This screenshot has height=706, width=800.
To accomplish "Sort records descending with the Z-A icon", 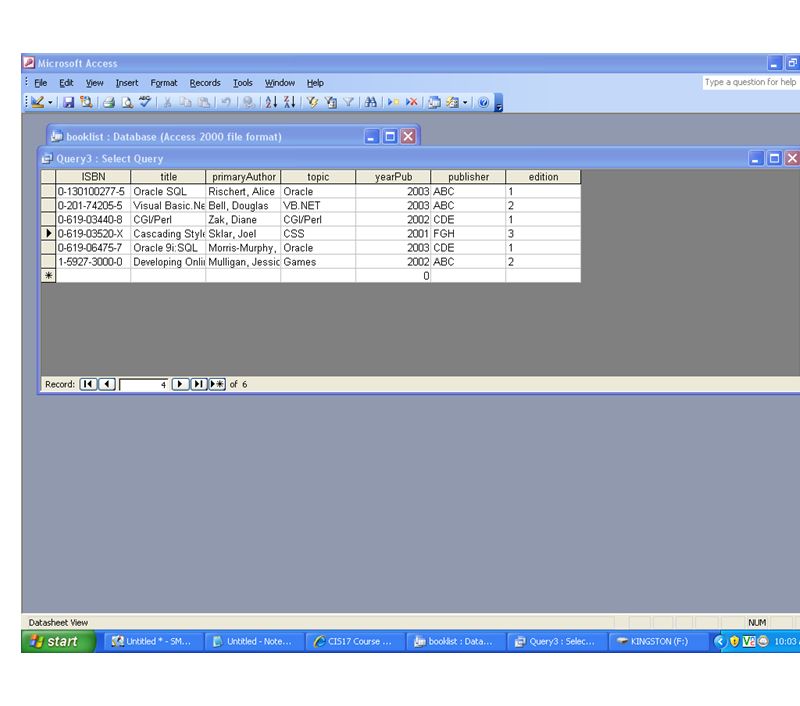I will coord(289,102).
